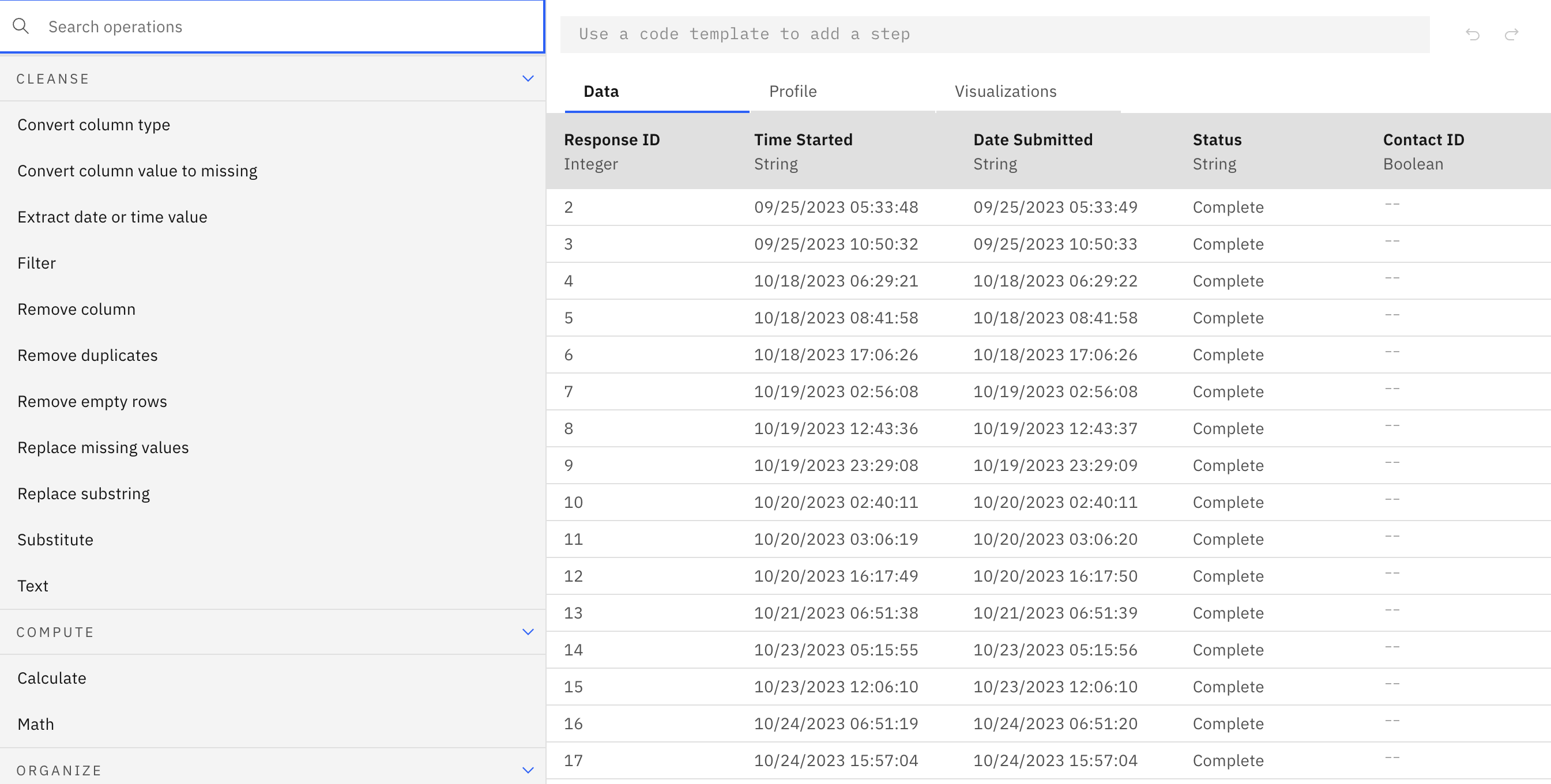Open the Visualizations tab
This screenshot has width=1551, height=784.
(x=1005, y=92)
